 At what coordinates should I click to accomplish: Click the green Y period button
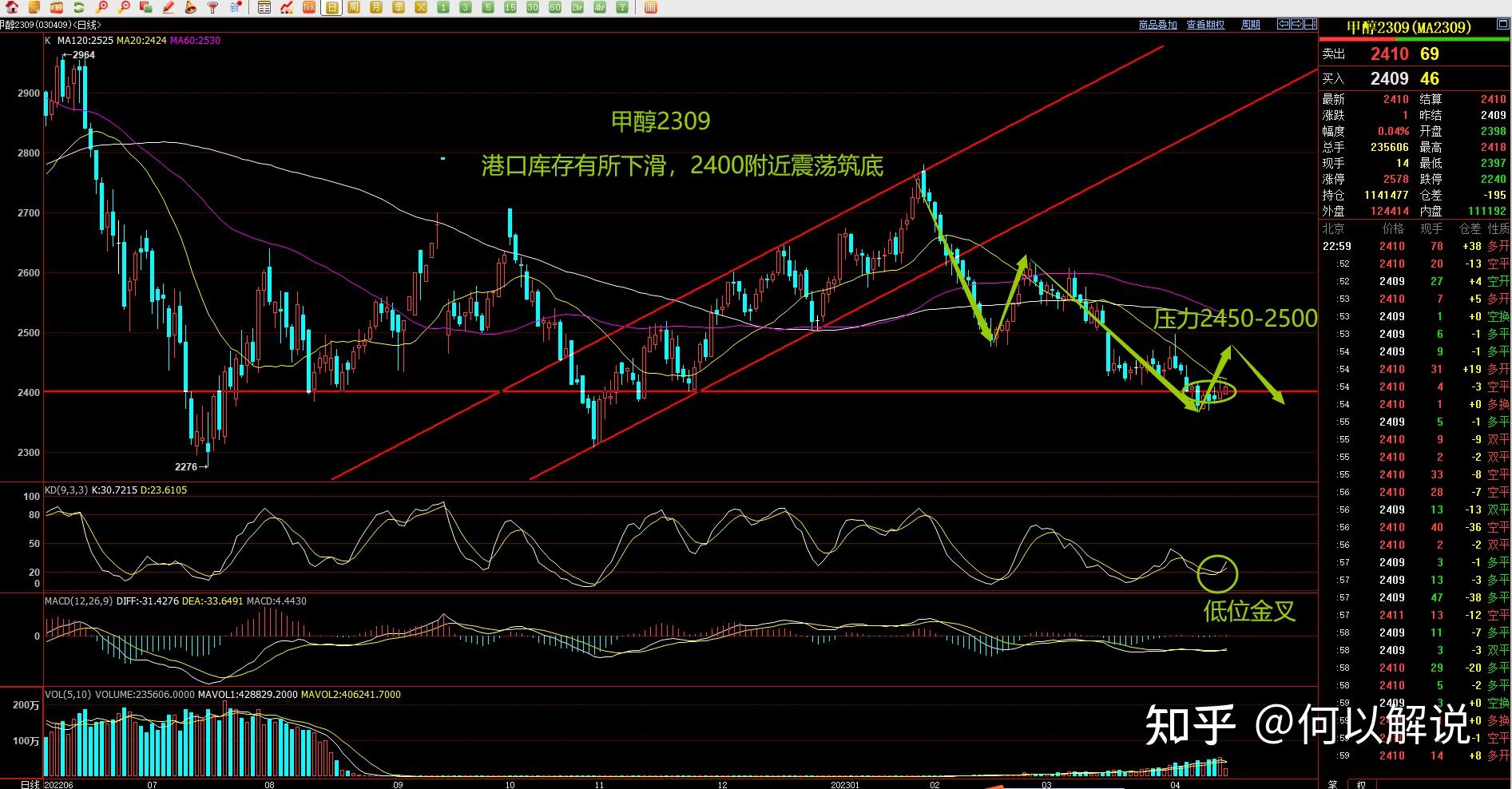622,7
